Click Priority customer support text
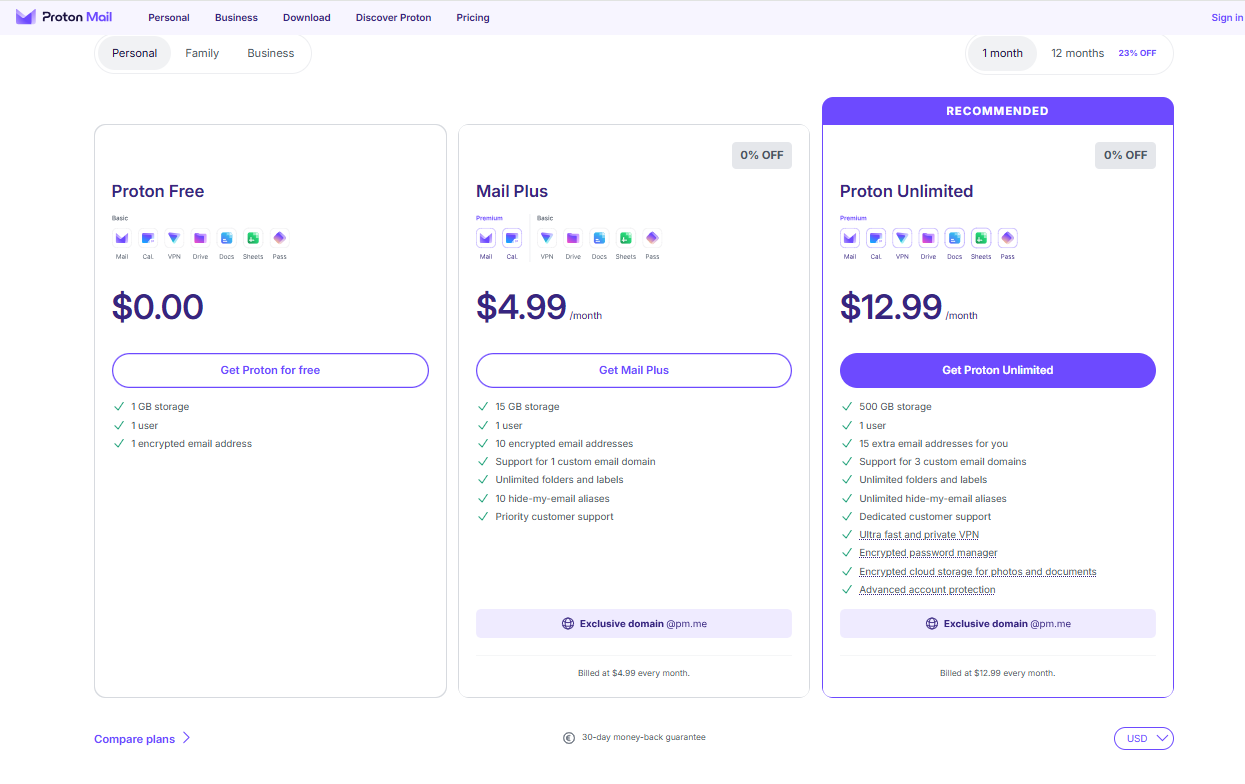This screenshot has width=1245, height=784. [554, 517]
